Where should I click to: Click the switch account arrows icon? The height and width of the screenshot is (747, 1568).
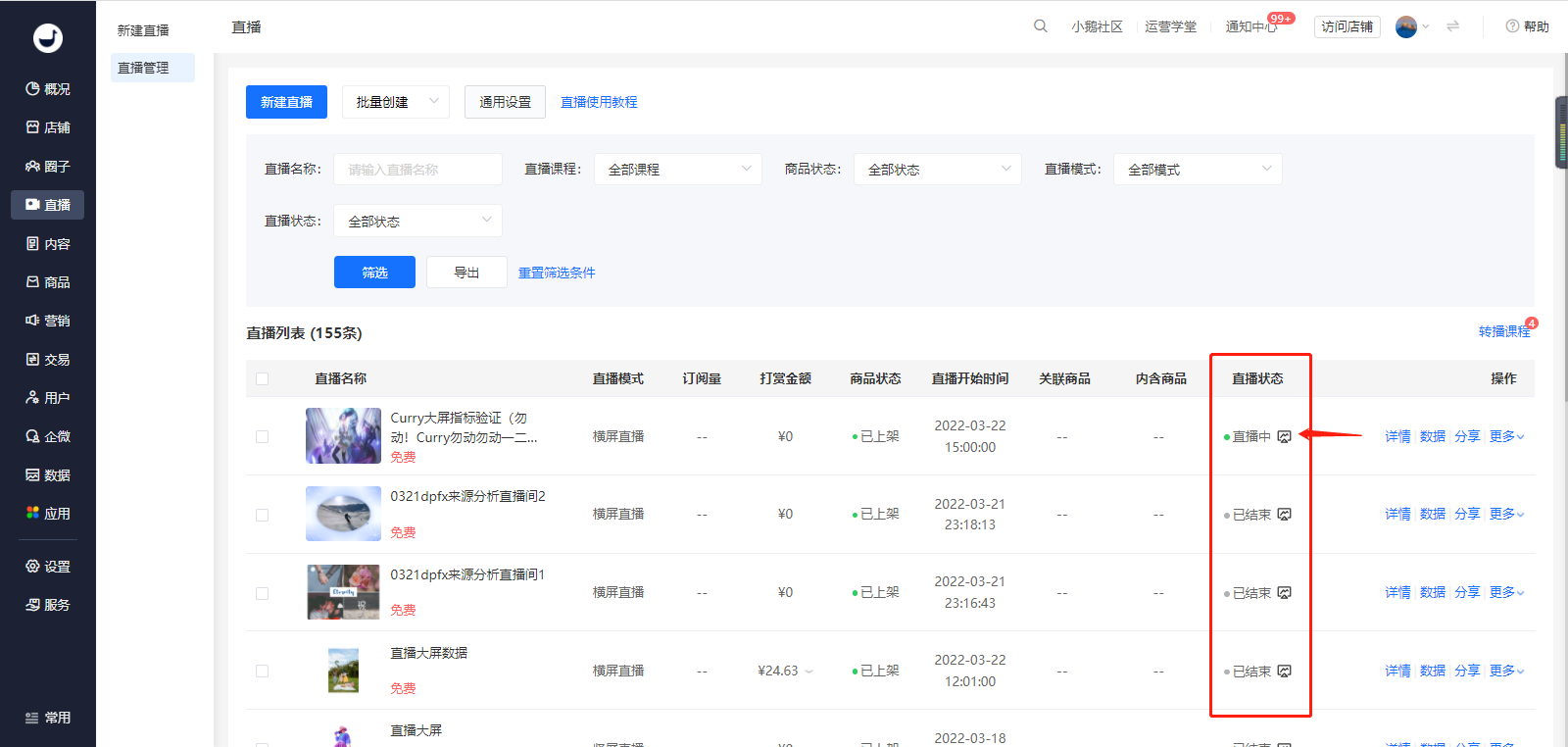pos(1452,26)
